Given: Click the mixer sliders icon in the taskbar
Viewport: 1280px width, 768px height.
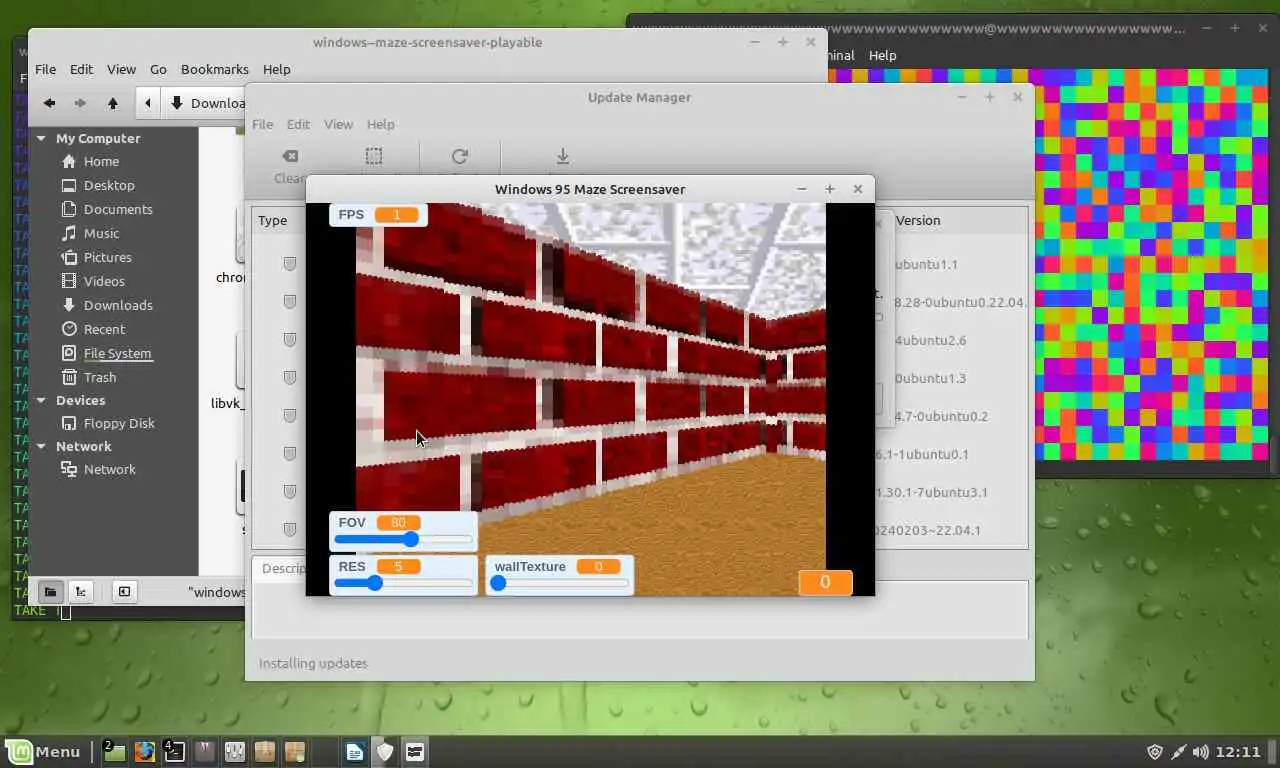Looking at the screenshot, I should coord(235,752).
